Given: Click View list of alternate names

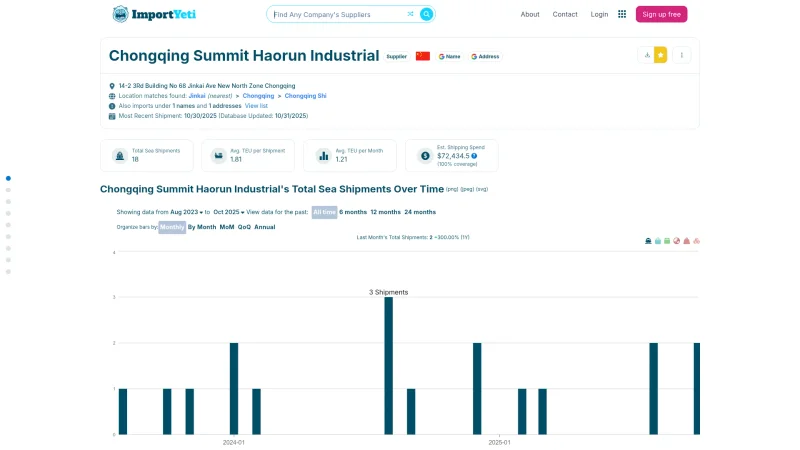Looking at the screenshot, I should coord(256,106).
